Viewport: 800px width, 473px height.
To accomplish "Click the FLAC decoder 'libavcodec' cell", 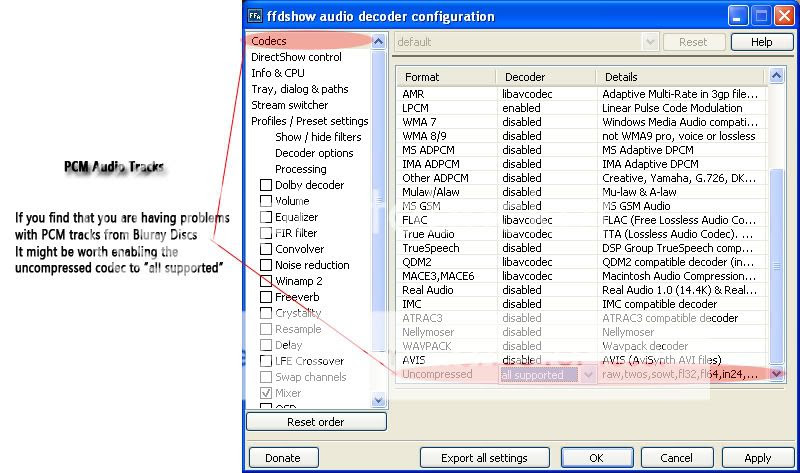I will point(527,220).
